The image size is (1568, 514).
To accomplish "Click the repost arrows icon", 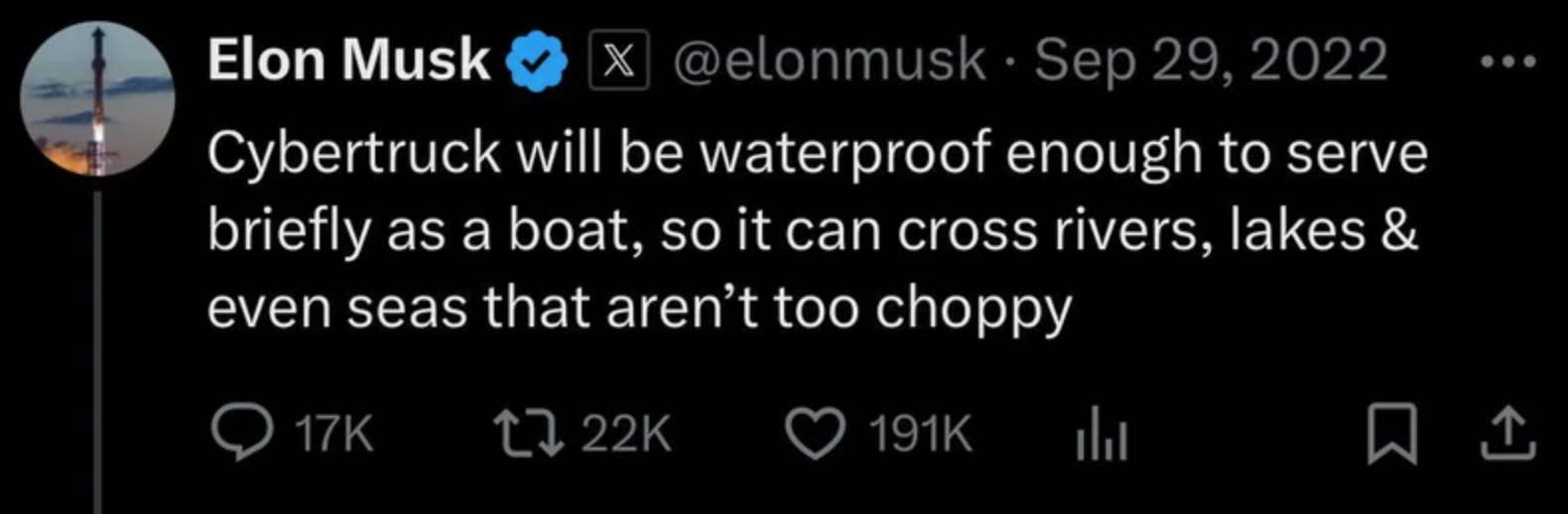I will [529, 435].
